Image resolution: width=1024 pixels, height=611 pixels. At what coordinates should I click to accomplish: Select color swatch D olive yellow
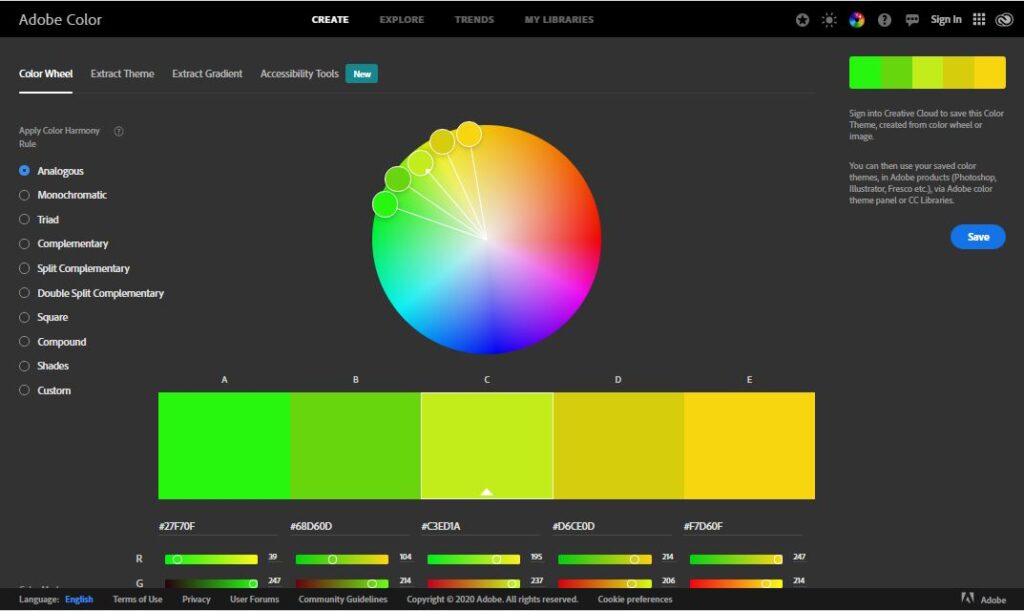618,446
